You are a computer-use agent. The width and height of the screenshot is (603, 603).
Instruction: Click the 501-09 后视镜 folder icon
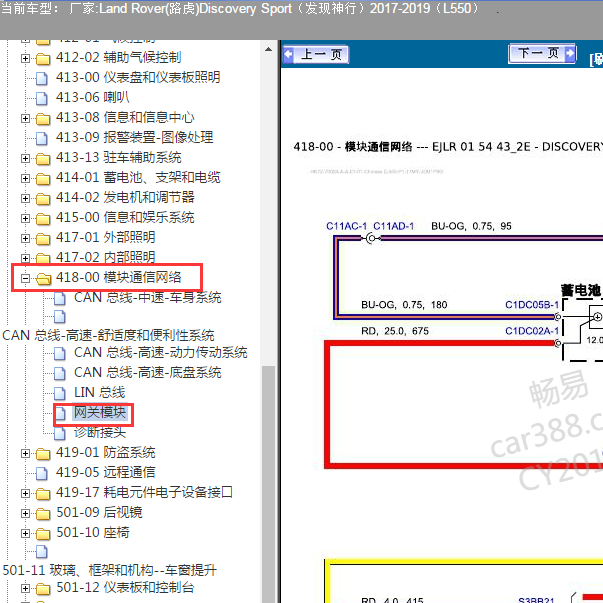coord(43,514)
